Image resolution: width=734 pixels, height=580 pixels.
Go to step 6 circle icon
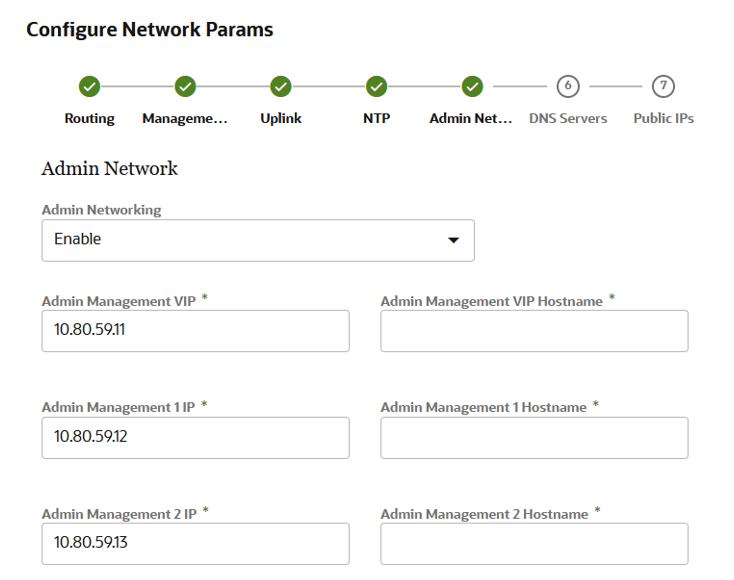point(568,87)
